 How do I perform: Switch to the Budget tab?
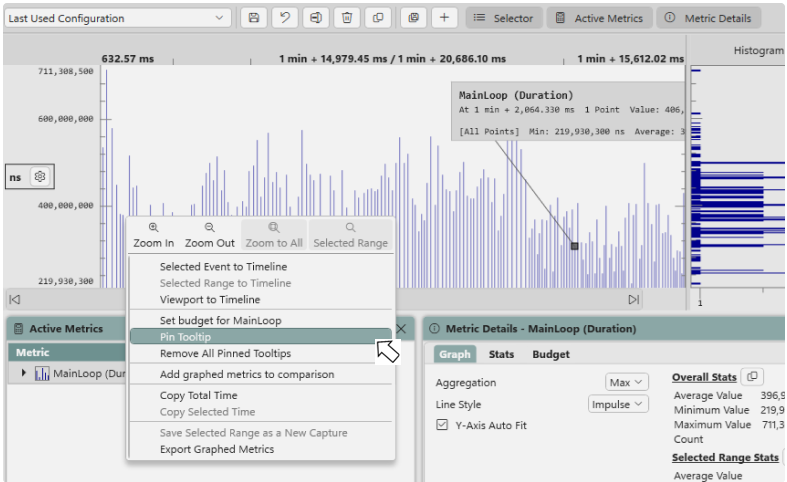[551, 354]
